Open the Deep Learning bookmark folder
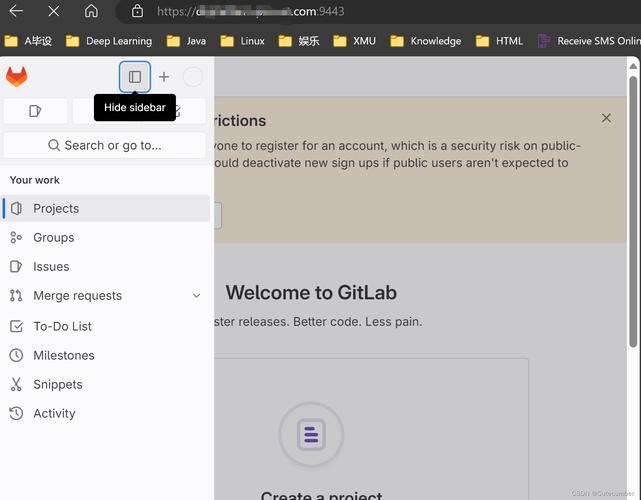 (109, 41)
